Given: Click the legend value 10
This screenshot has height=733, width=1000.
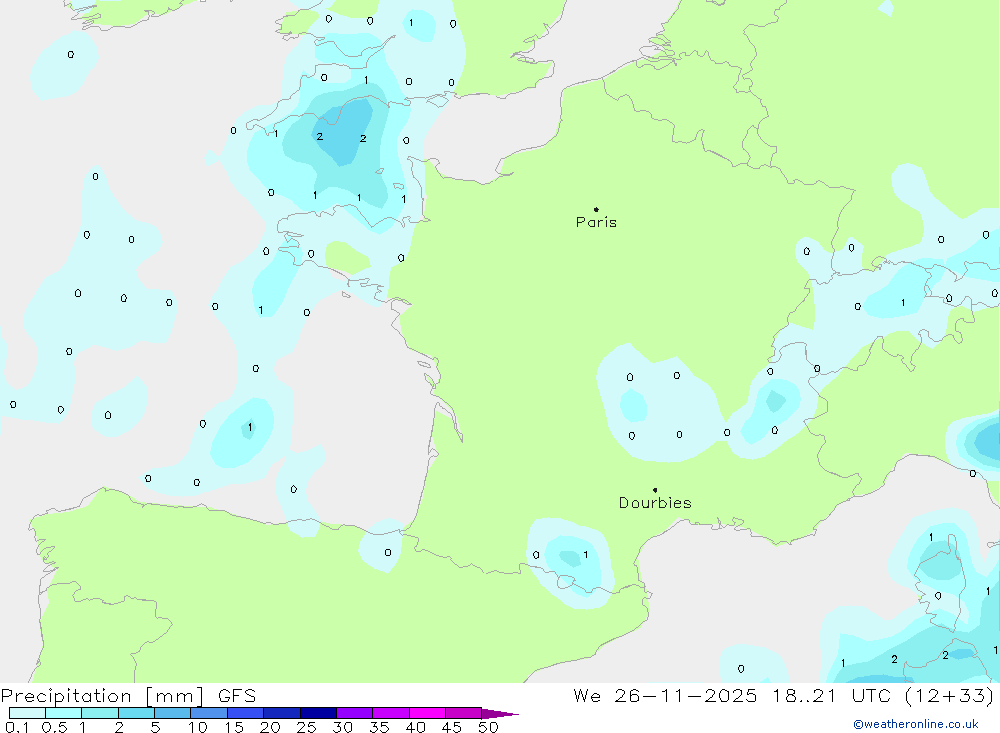Looking at the screenshot, I should (x=198, y=727).
